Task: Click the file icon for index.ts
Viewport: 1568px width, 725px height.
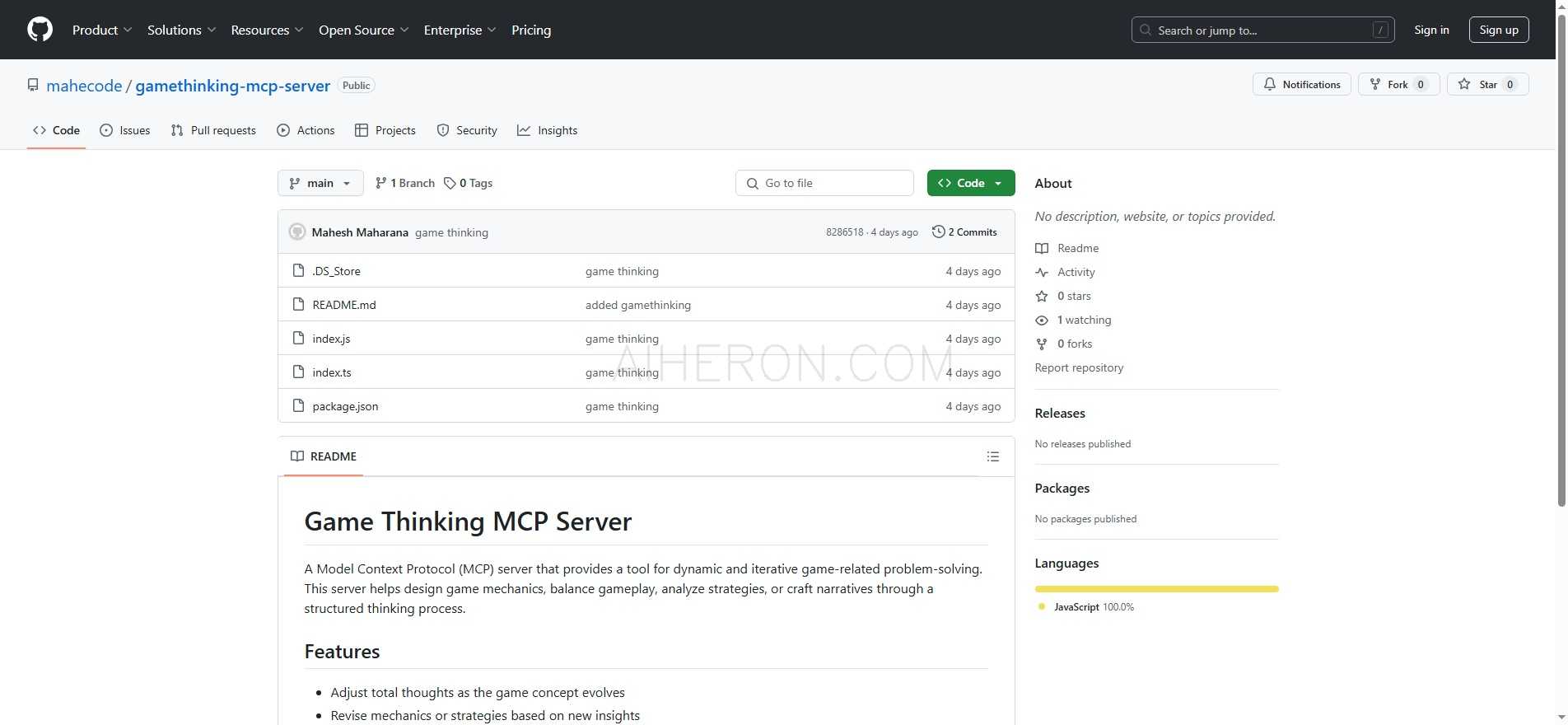Action: tap(299, 372)
